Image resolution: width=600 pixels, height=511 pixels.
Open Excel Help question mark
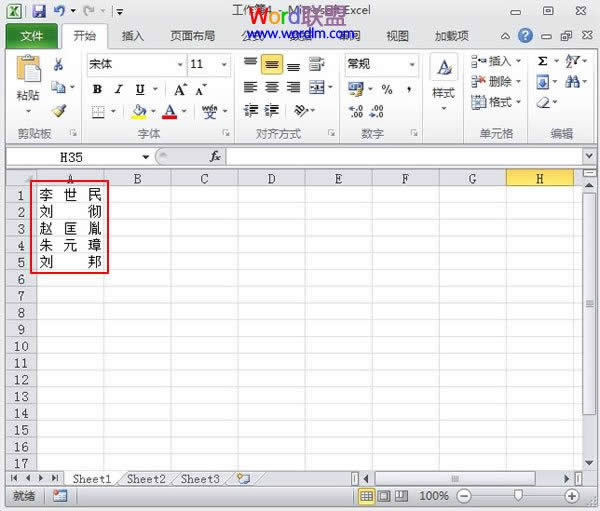pos(525,36)
